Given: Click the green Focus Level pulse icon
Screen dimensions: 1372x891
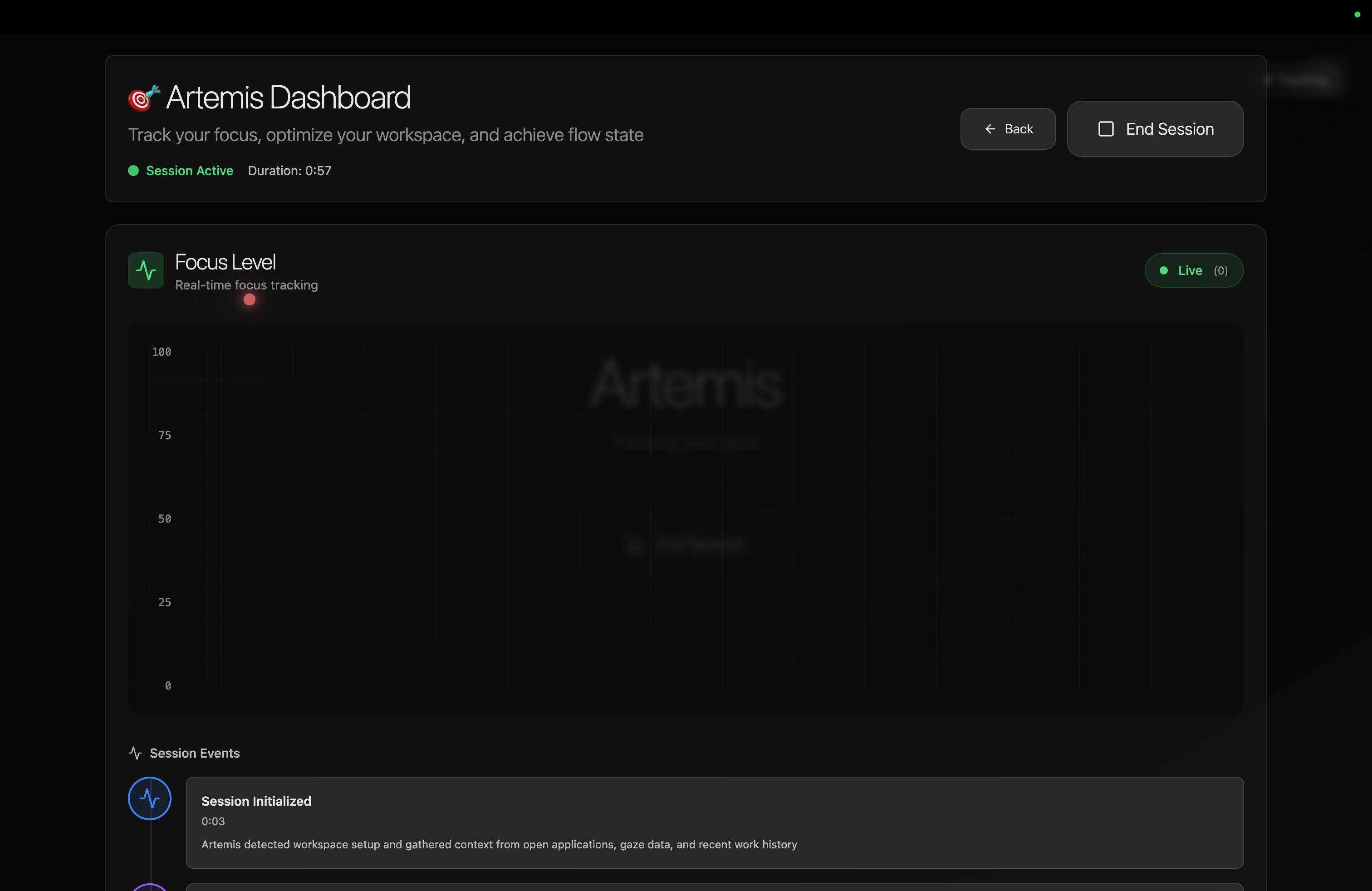Looking at the screenshot, I should pos(146,270).
